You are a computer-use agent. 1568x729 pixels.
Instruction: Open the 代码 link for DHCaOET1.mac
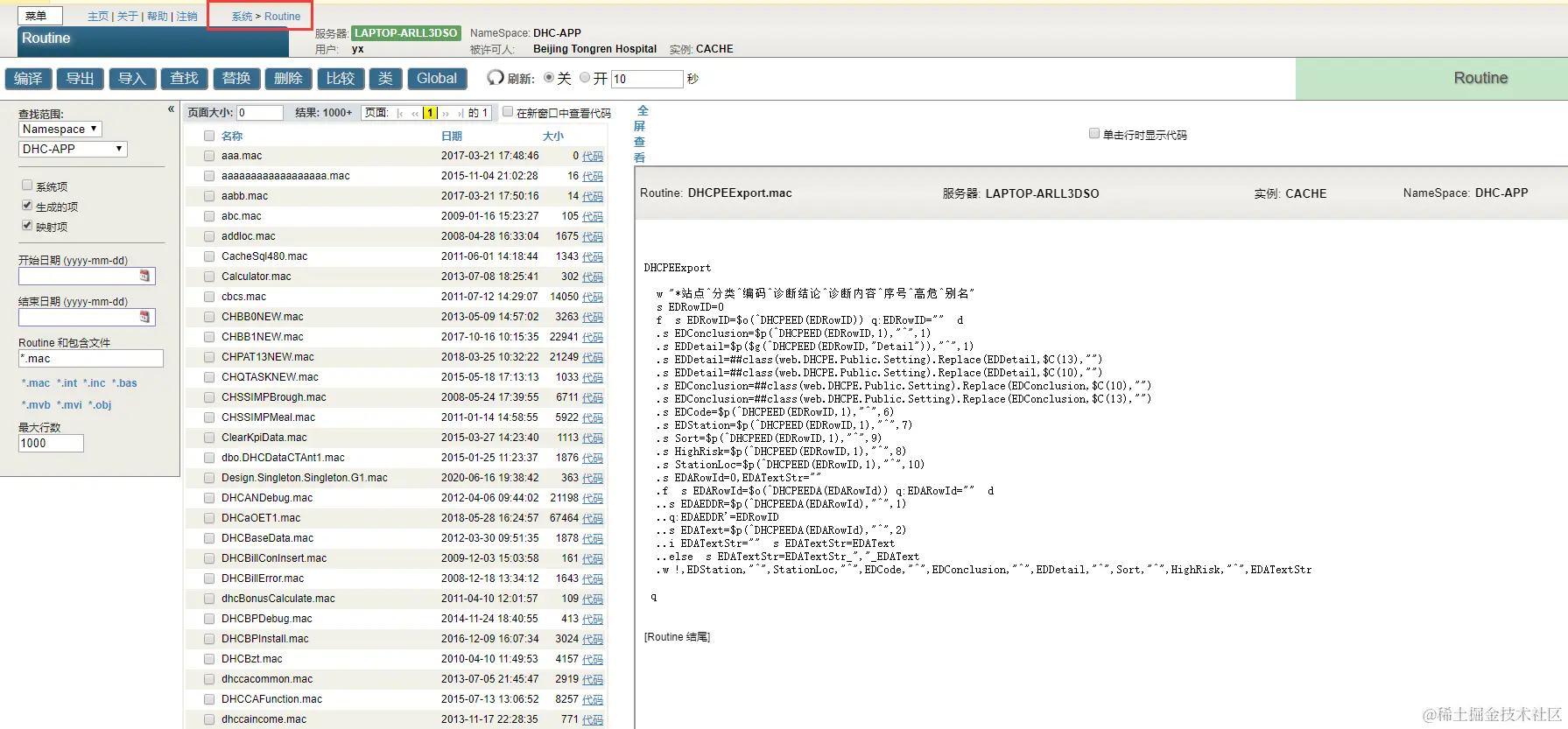(x=593, y=518)
